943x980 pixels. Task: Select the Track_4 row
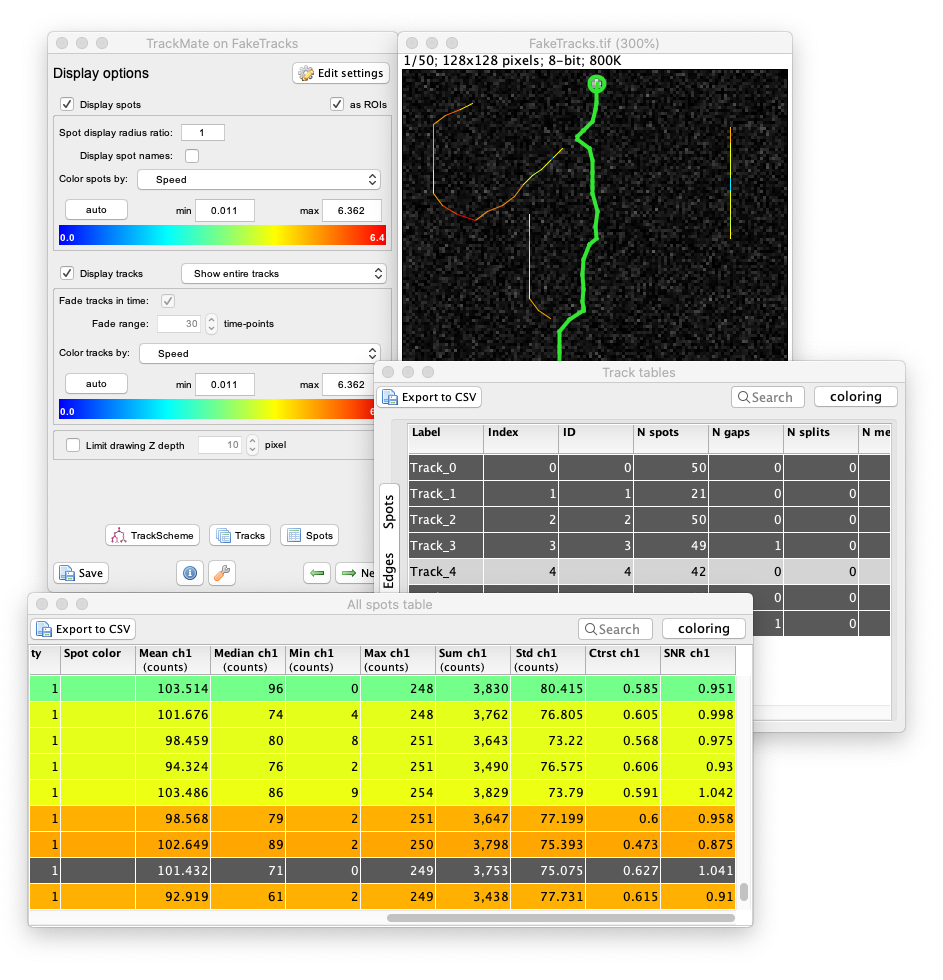[649, 571]
